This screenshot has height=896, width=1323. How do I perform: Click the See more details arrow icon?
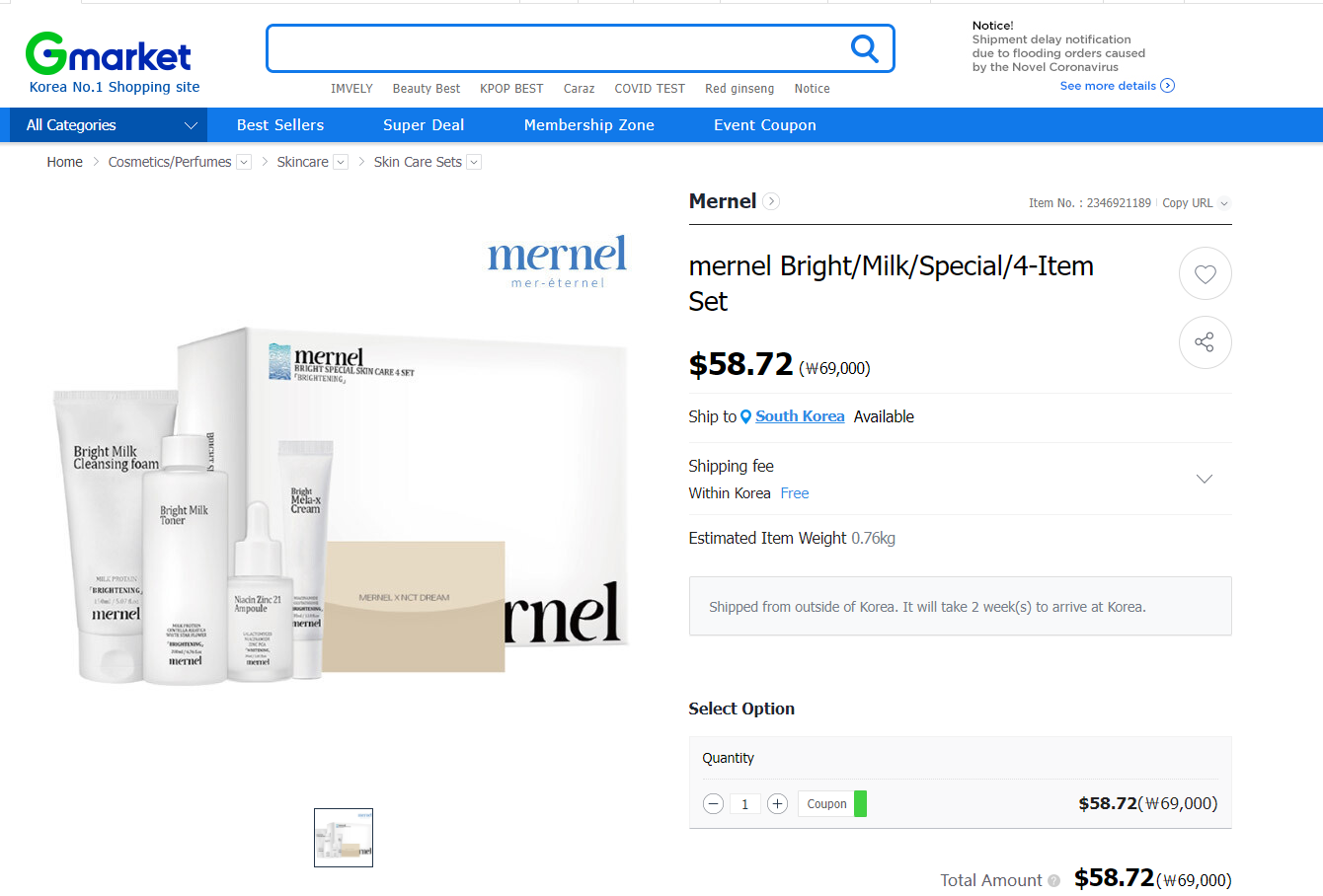tap(1168, 86)
